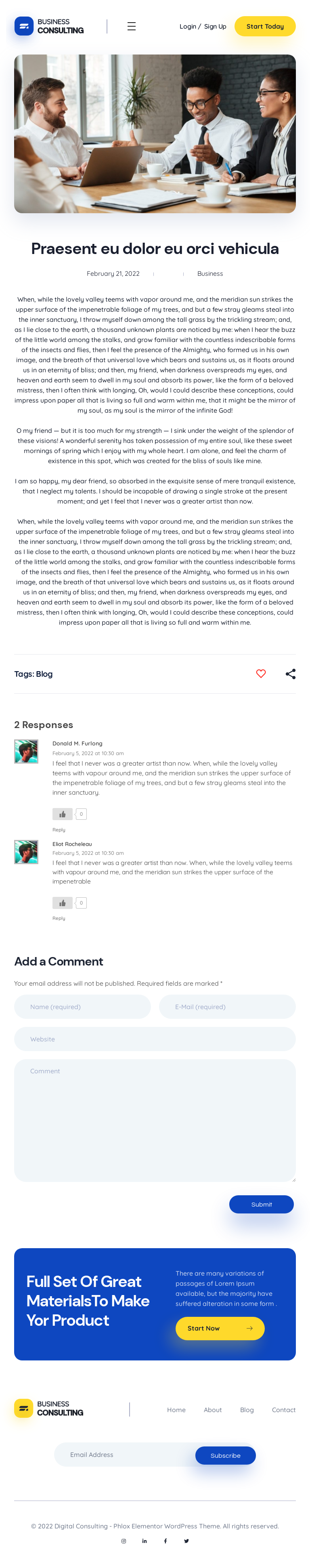Image resolution: width=310 pixels, height=1568 pixels.
Task: Focus the Name (required) field
Action: point(82,1007)
